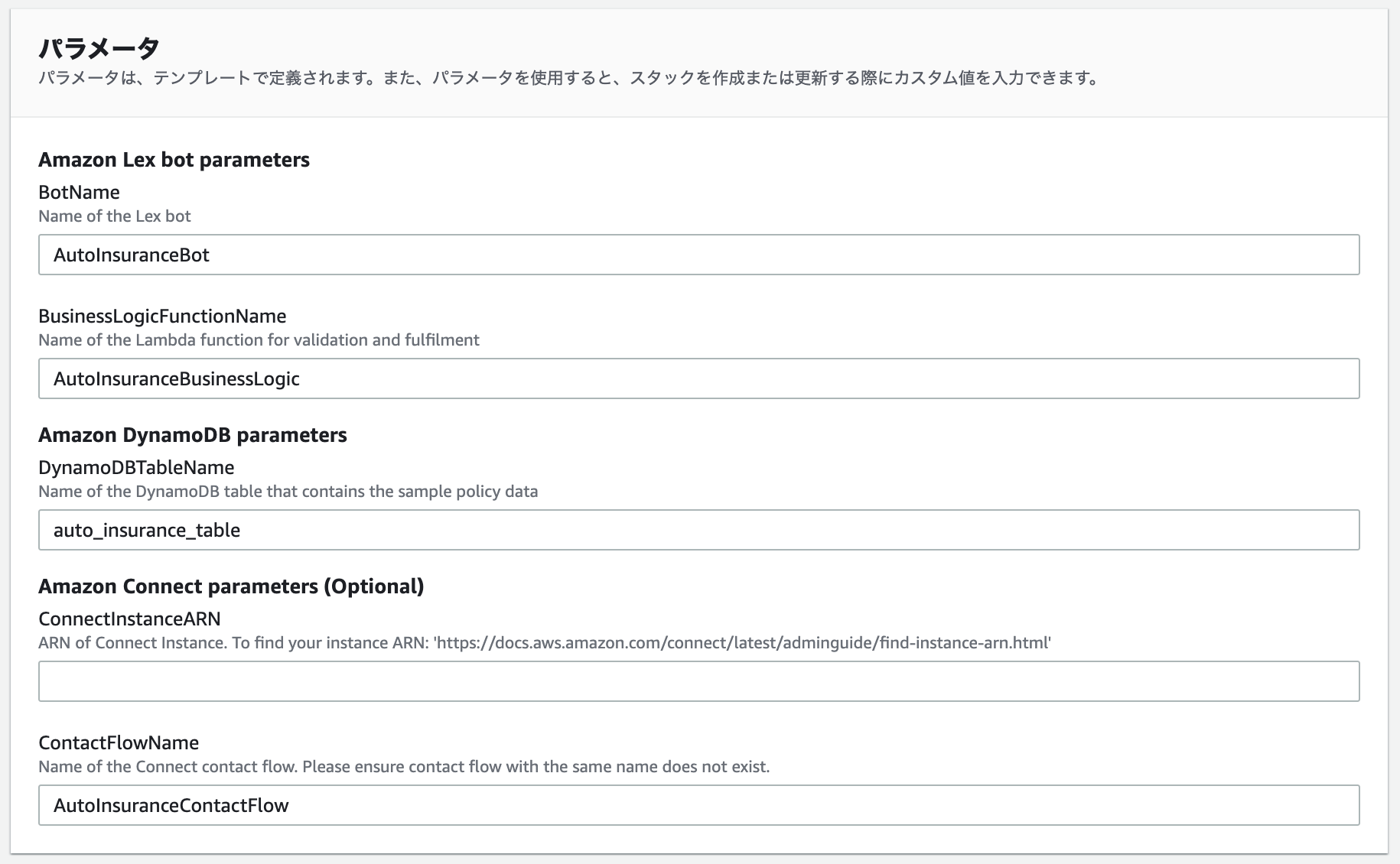Click the BotName field label
1400x864 pixels.
click(x=79, y=192)
